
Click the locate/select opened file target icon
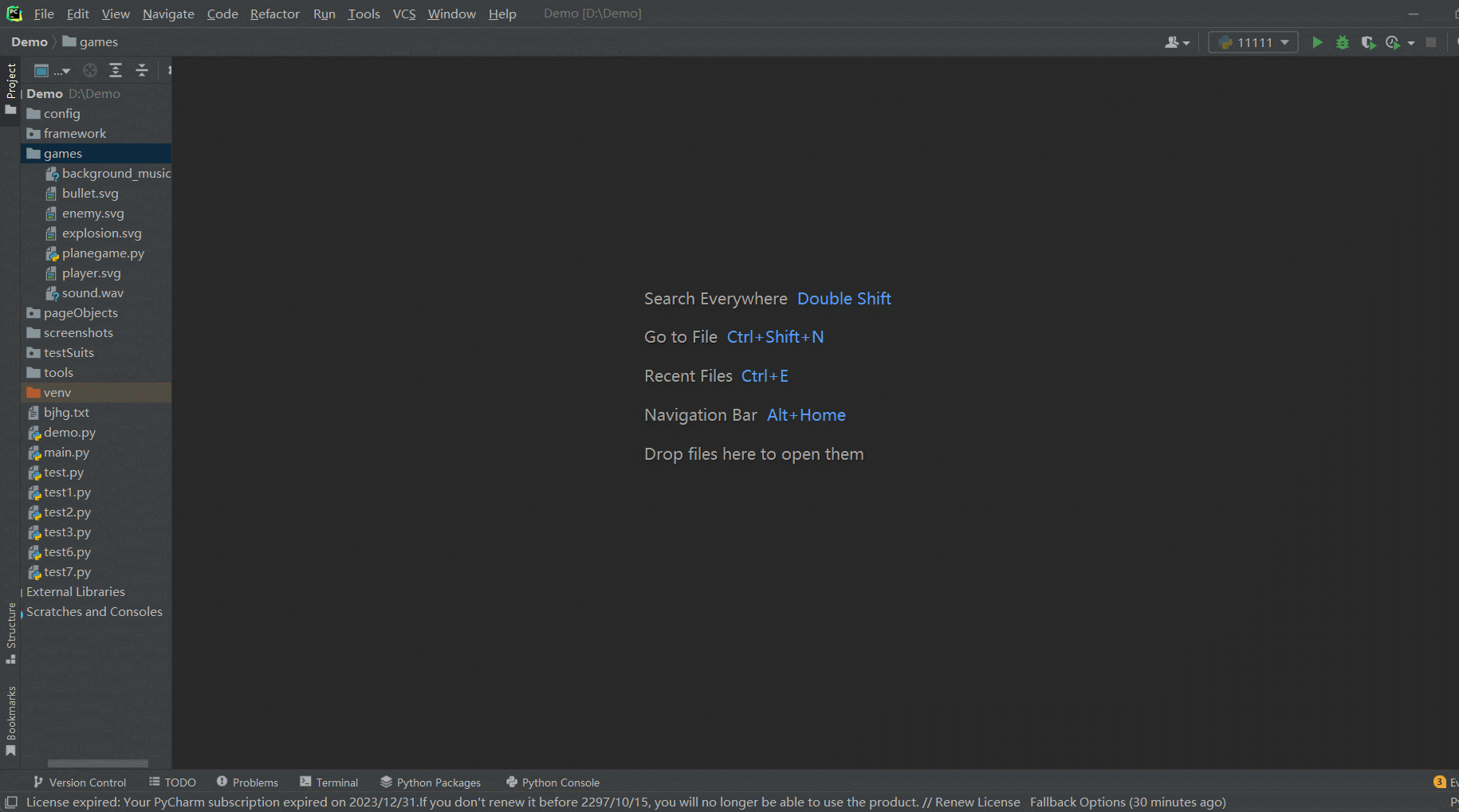[x=90, y=71]
